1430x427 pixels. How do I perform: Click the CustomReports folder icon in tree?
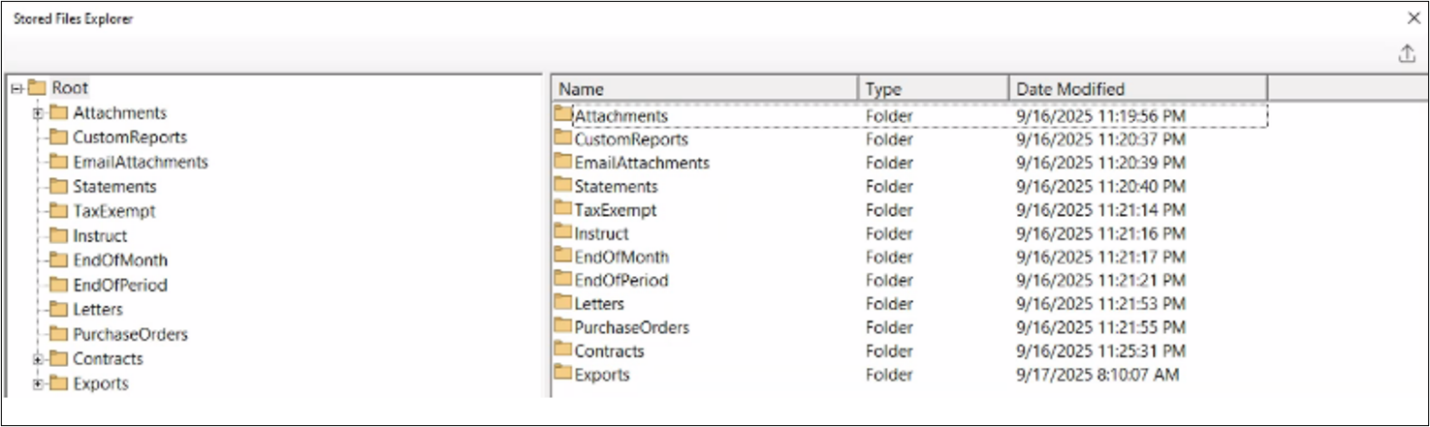(58, 137)
